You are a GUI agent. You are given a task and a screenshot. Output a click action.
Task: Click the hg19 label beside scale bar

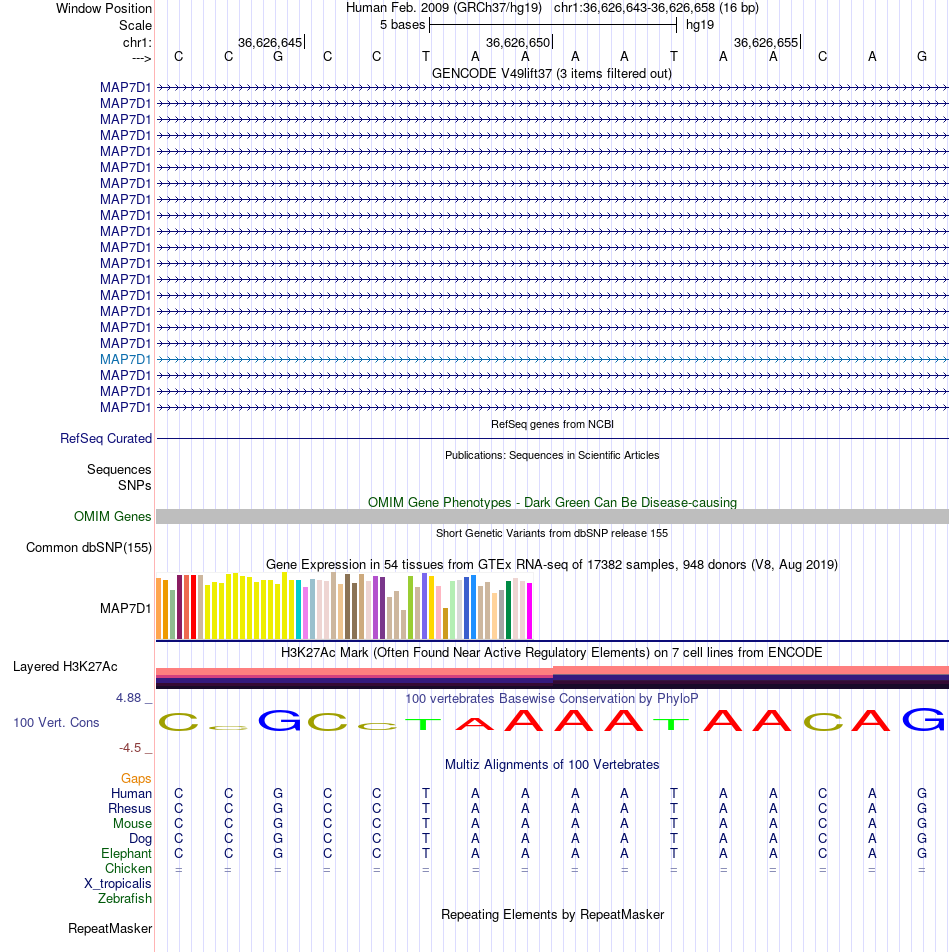tap(700, 25)
